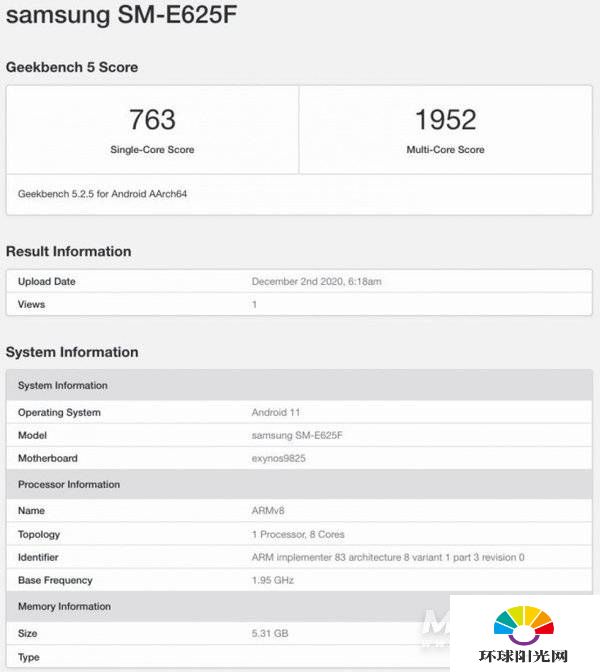
Task: Click the Processor Information section header
Action: (x=299, y=484)
